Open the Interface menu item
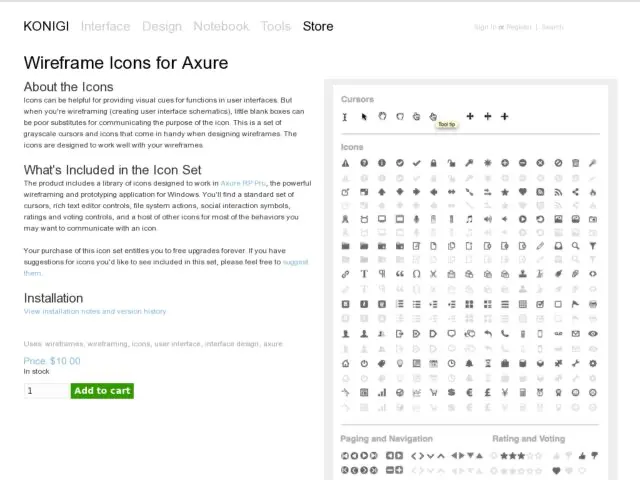The image size is (640, 480). 105,26
